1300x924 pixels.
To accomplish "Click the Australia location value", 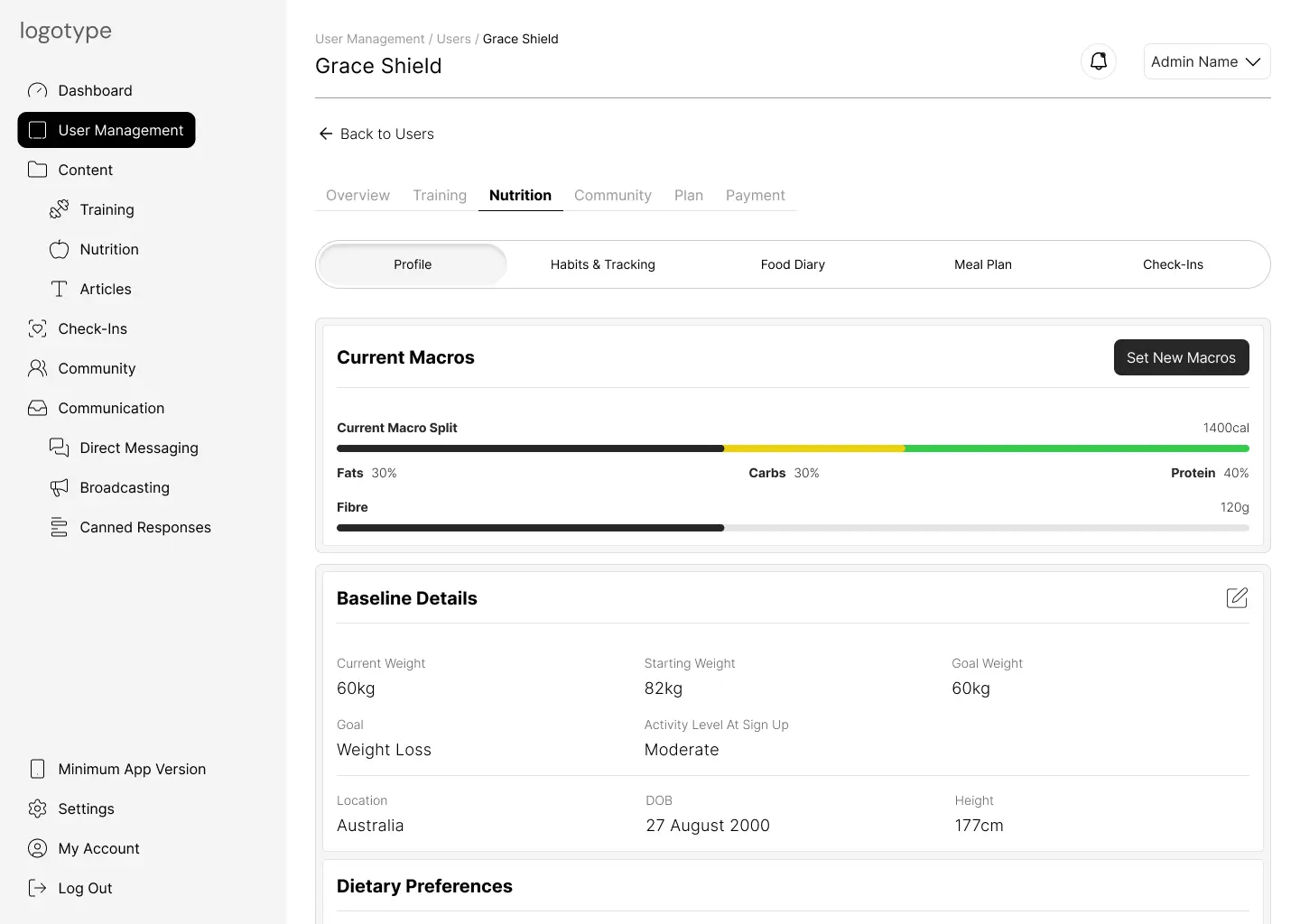I will tap(370, 826).
